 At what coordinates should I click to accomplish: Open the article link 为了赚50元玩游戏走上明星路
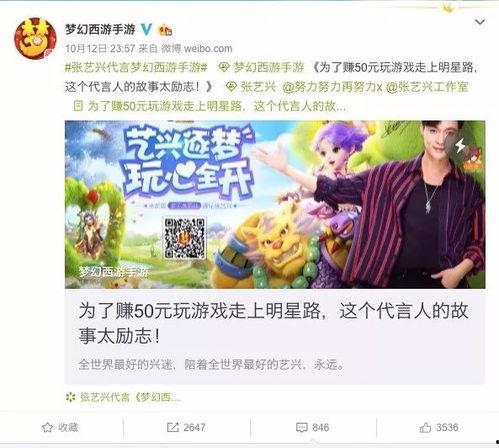(210, 106)
